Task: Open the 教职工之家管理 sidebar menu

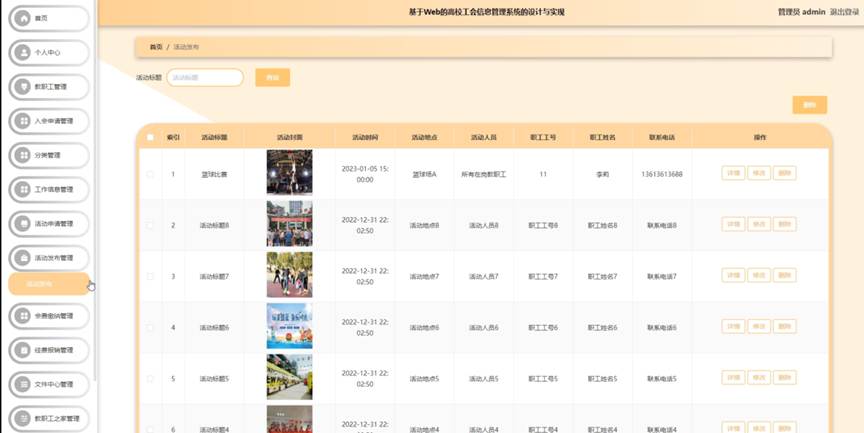Action: (48, 418)
